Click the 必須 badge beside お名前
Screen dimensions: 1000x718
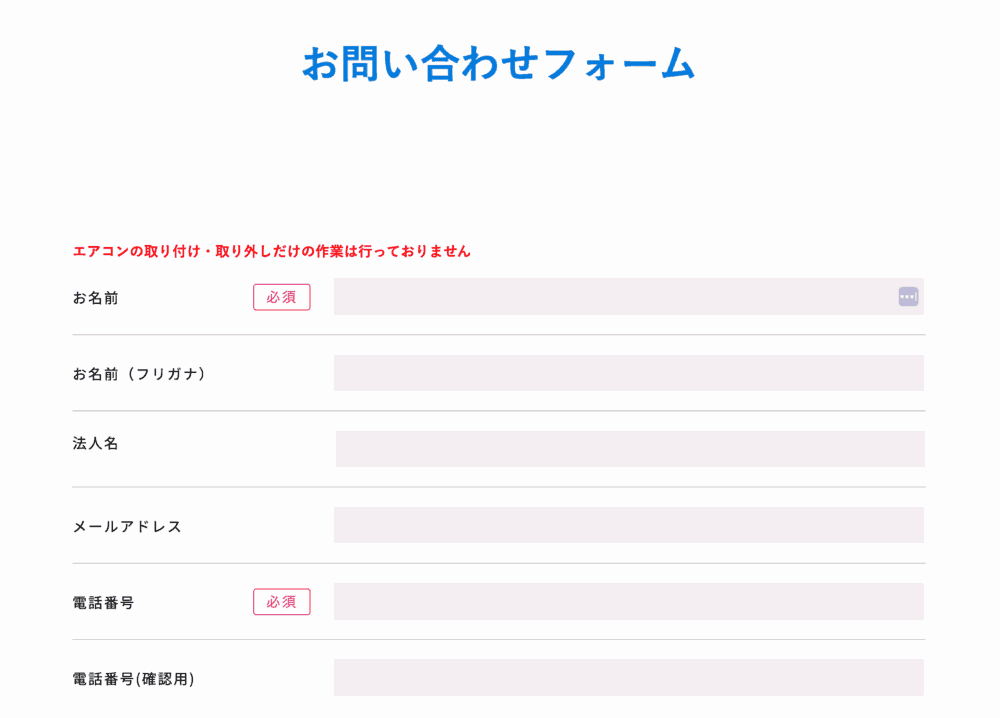(x=282, y=297)
